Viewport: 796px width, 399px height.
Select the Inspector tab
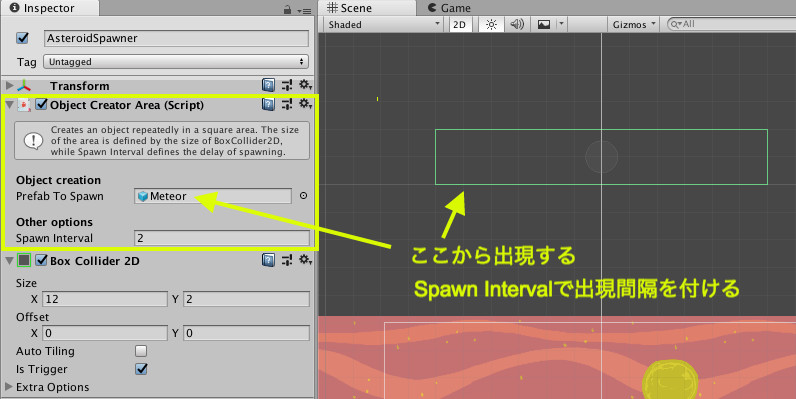coord(50,8)
